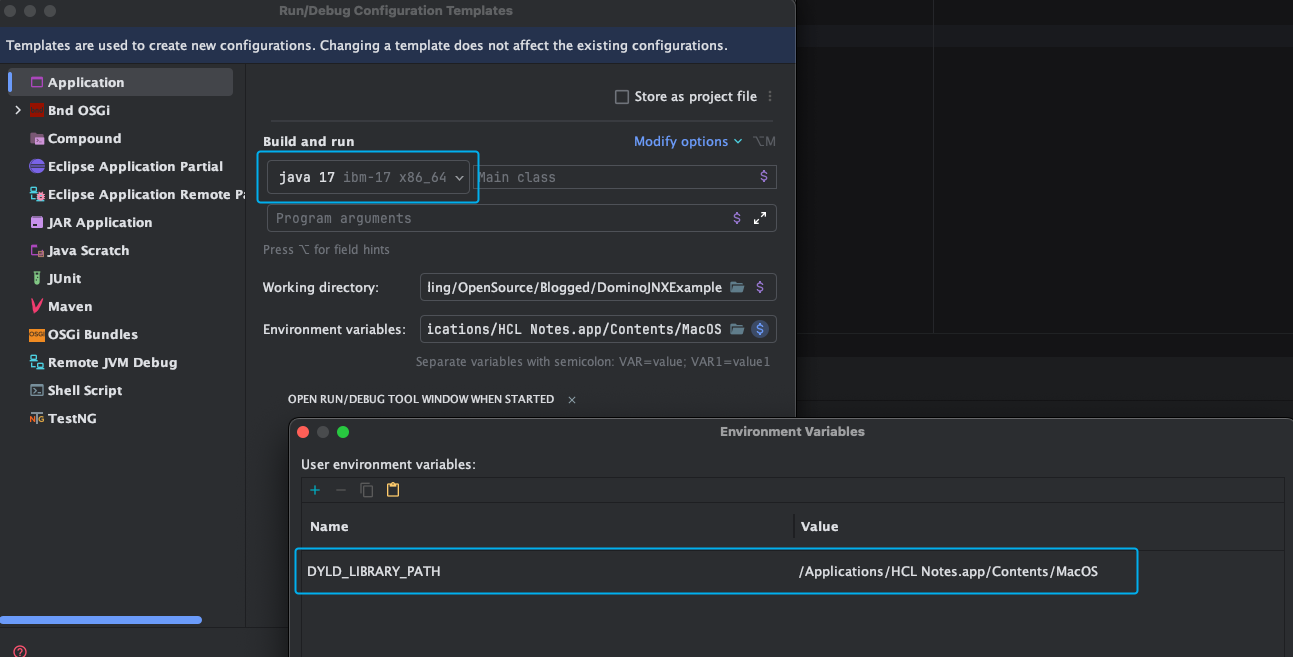
Task: Select the DYLD_LIBRARY_PATH variable row
Action: [500, 571]
